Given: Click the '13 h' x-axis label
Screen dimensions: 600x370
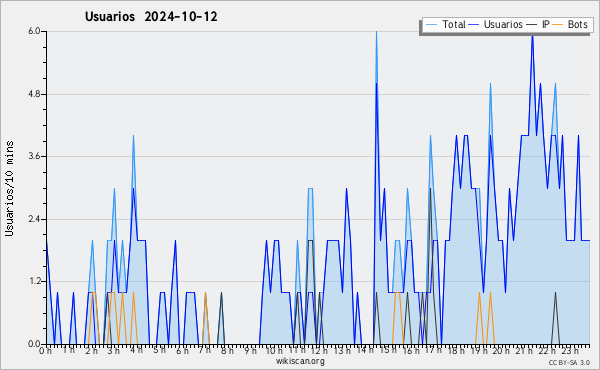Looking at the screenshot, I should [342, 351].
